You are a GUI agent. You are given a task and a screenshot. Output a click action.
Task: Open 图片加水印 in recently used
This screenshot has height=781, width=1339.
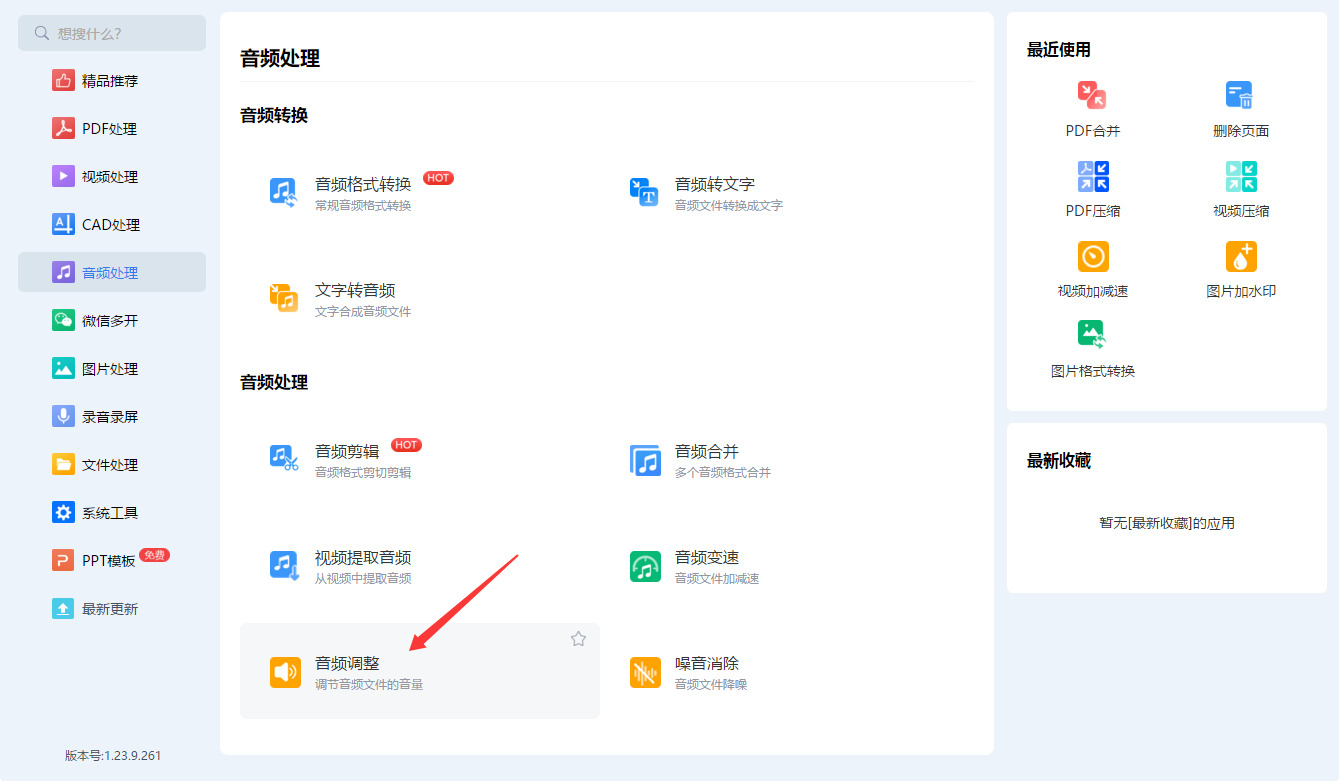pyautogui.click(x=1241, y=257)
